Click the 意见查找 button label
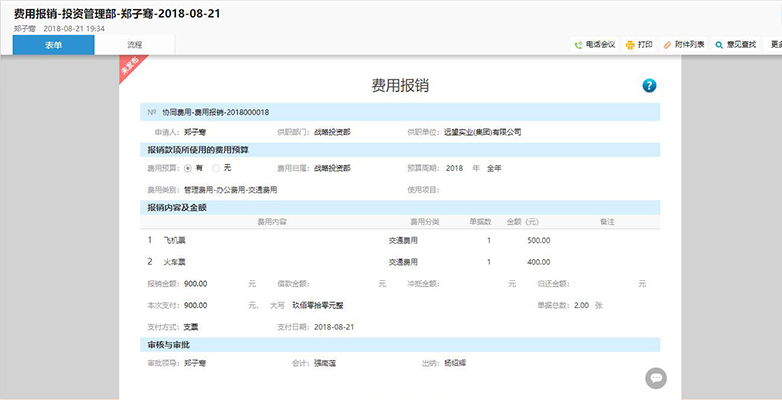 [x=741, y=45]
